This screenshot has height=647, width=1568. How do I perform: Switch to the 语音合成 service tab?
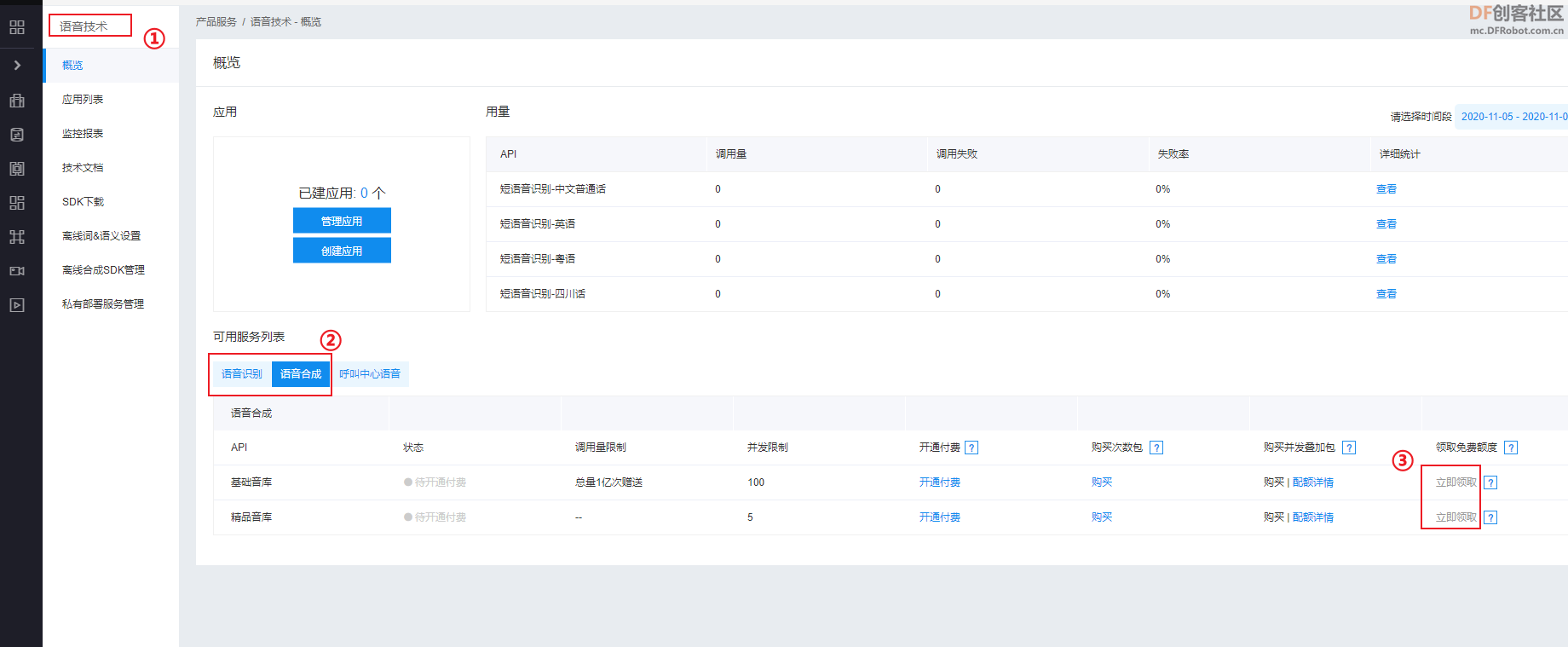pyautogui.click(x=301, y=373)
